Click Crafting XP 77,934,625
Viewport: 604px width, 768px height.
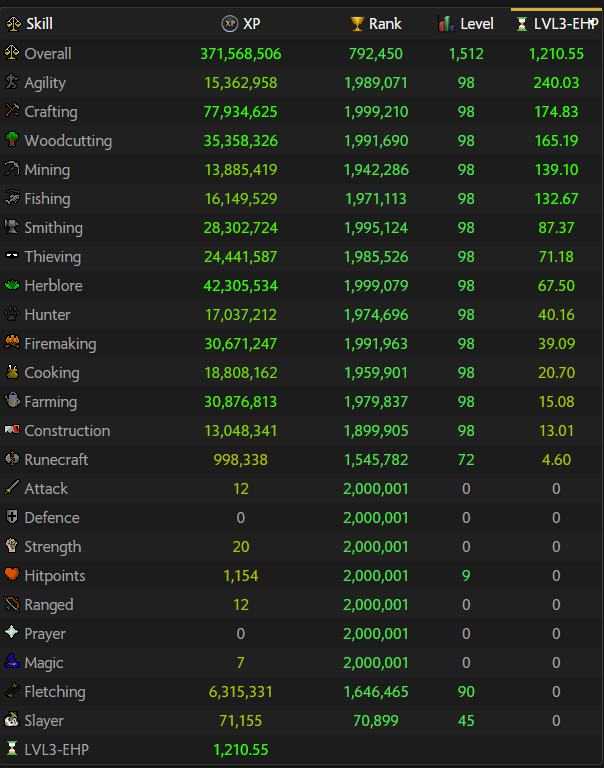[241, 111]
